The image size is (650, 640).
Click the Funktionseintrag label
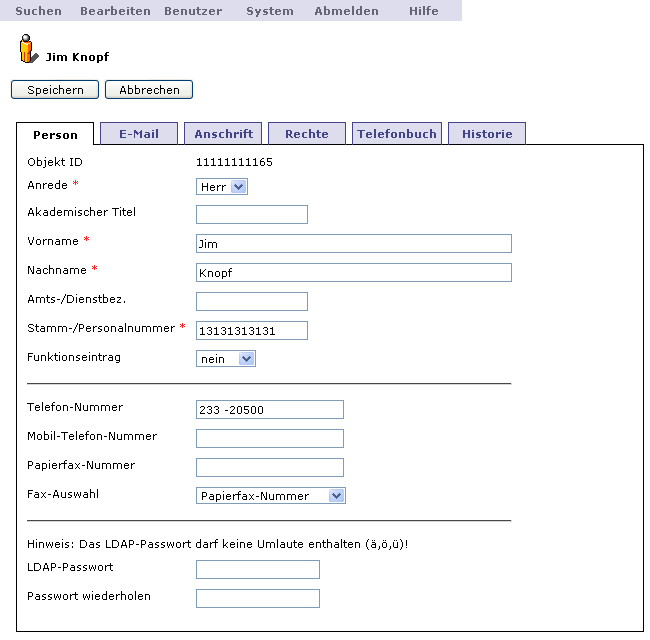(74, 357)
